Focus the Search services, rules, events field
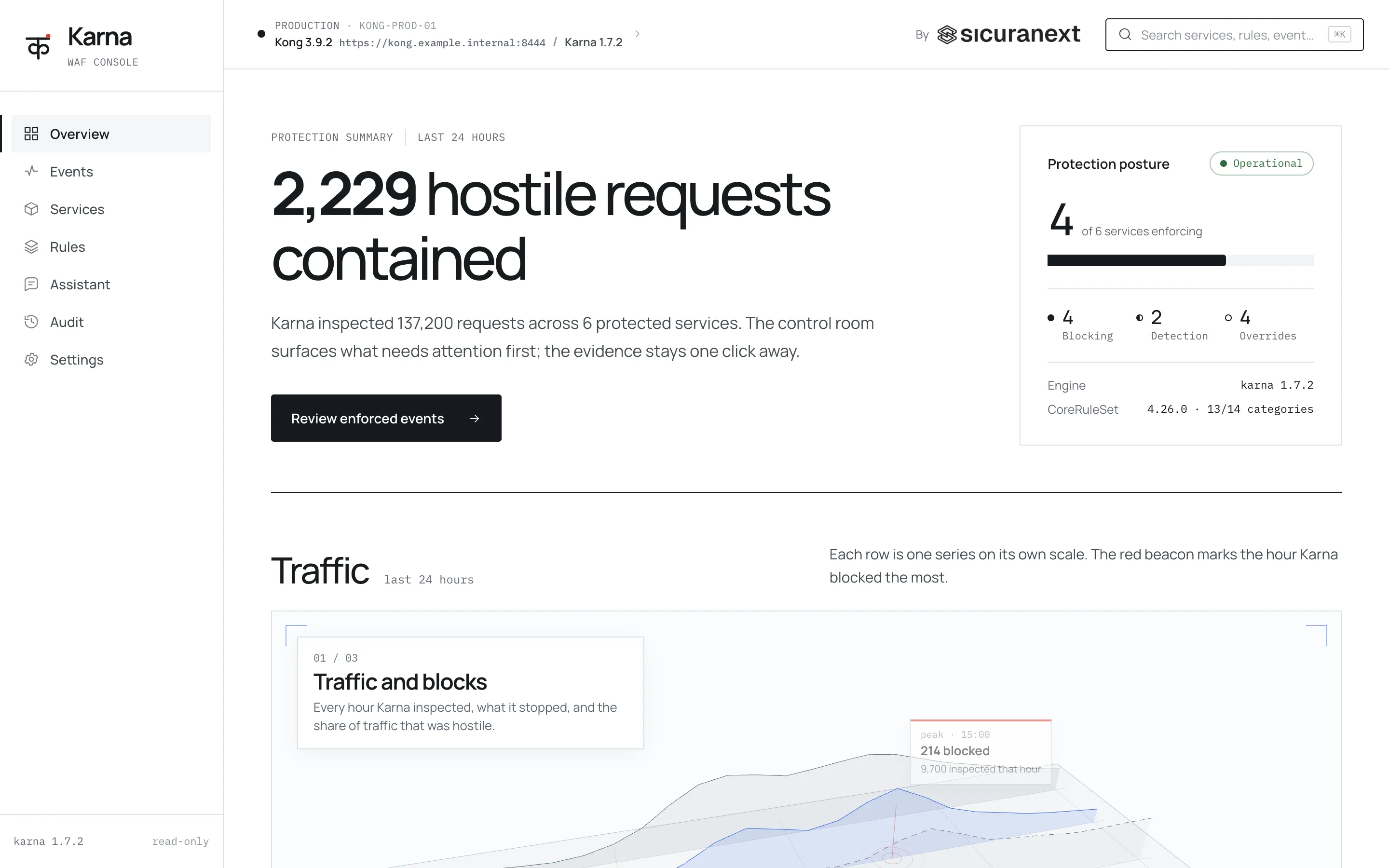 click(1234, 34)
